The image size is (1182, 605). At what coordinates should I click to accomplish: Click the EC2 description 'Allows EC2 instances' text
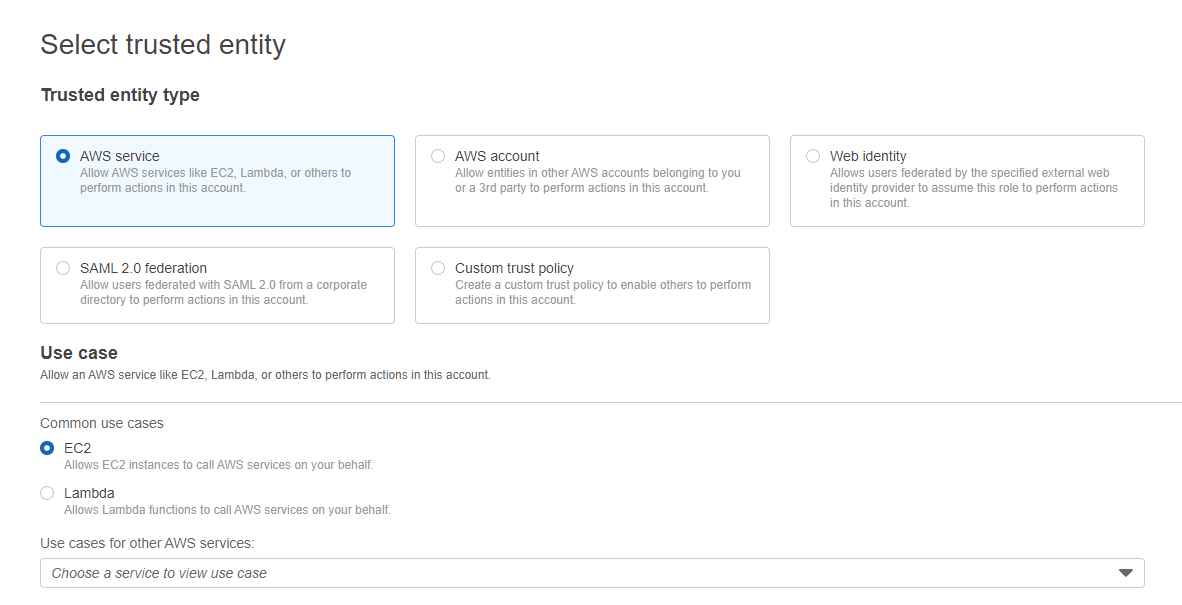click(x=218, y=465)
